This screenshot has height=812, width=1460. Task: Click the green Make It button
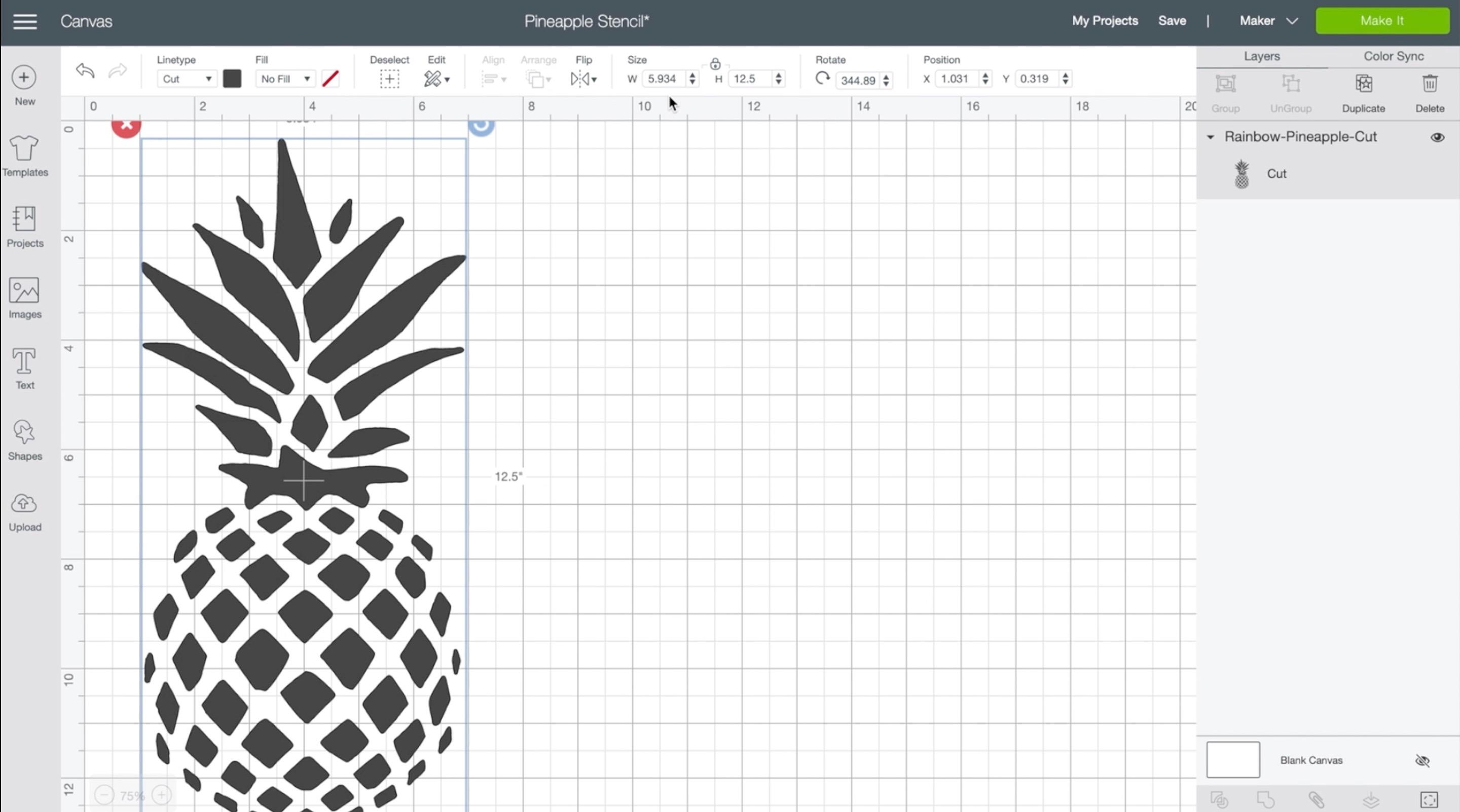[x=1382, y=21]
